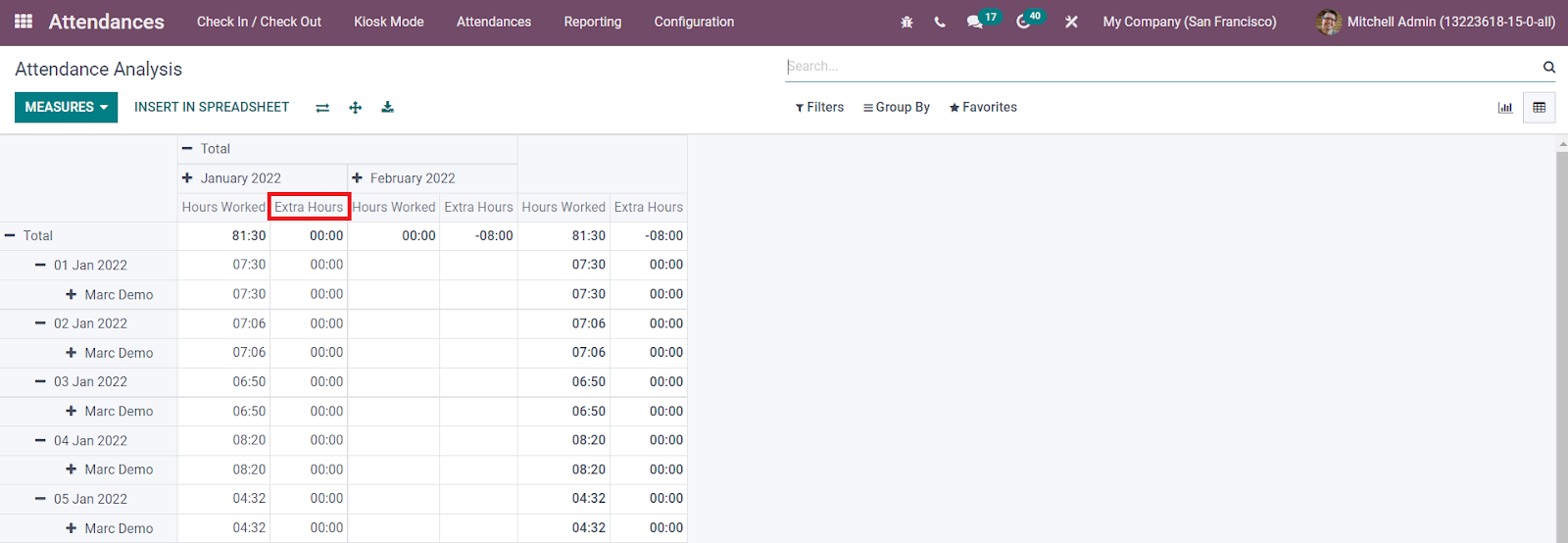Switch to graph view icon
Image resolution: width=1568 pixels, height=543 pixels.
tap(1505, 108)
